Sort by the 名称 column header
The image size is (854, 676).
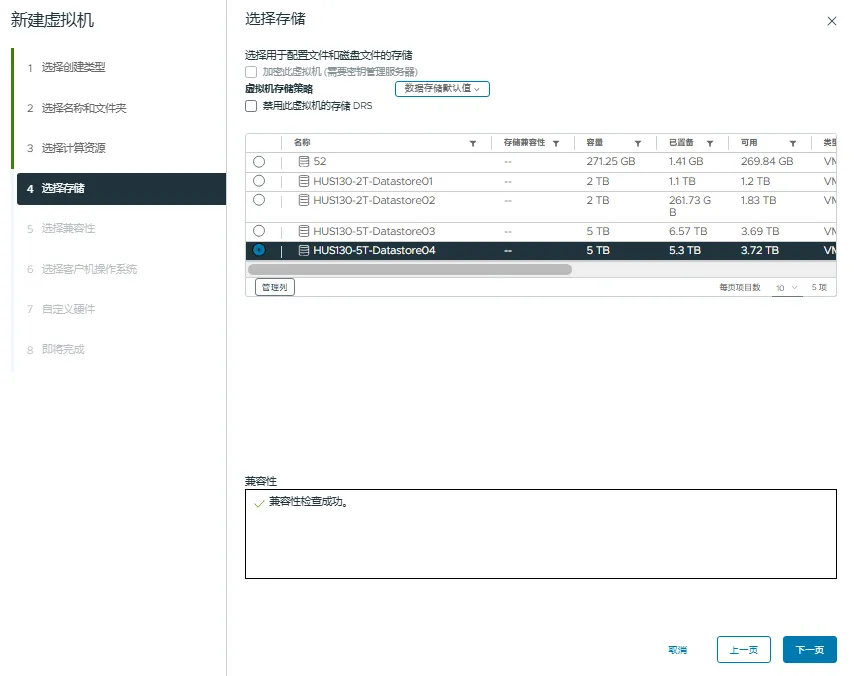(x=302, y=143)
